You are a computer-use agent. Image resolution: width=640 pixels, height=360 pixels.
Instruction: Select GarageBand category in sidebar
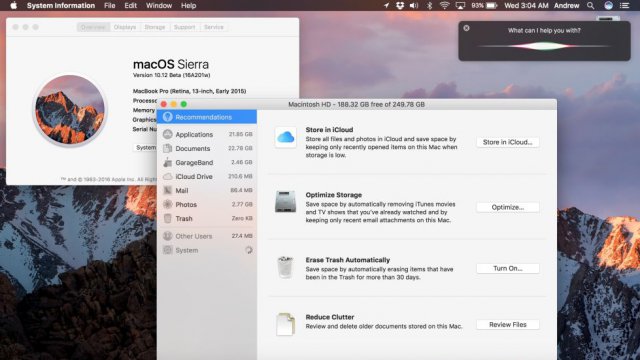click(207, 162)
